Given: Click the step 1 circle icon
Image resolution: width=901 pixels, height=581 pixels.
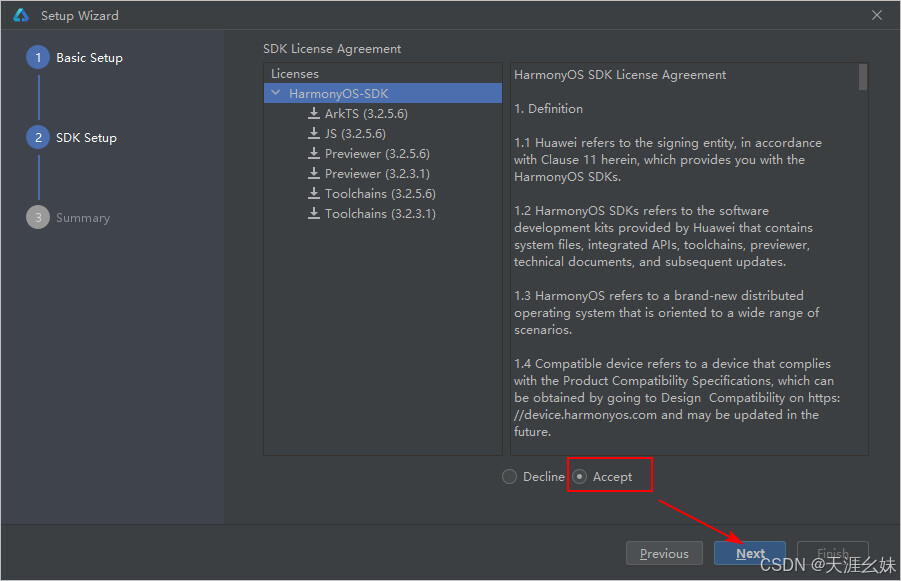Looking at the screenshot, I should coord(38,57).
